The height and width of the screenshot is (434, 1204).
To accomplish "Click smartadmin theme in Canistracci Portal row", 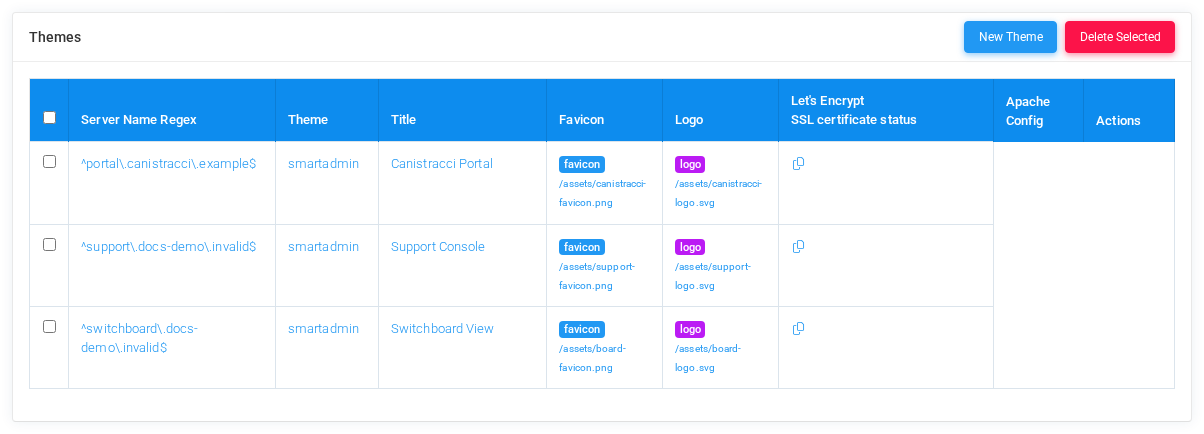I will pyautogui.click(x=323, y=164).
